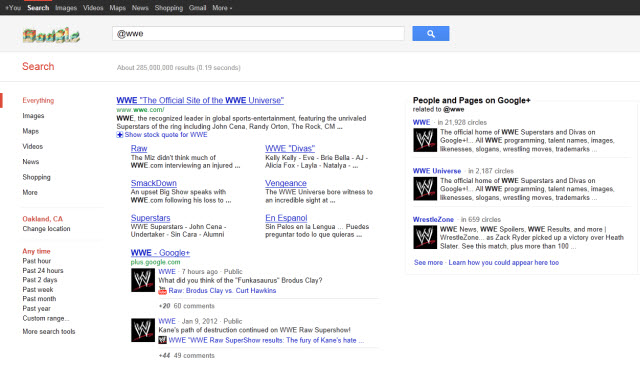Image resolution: width=640 pixels, height=367 pixels.
Task: Select Maps filter in left sidebar
Action: coord(31,131)
